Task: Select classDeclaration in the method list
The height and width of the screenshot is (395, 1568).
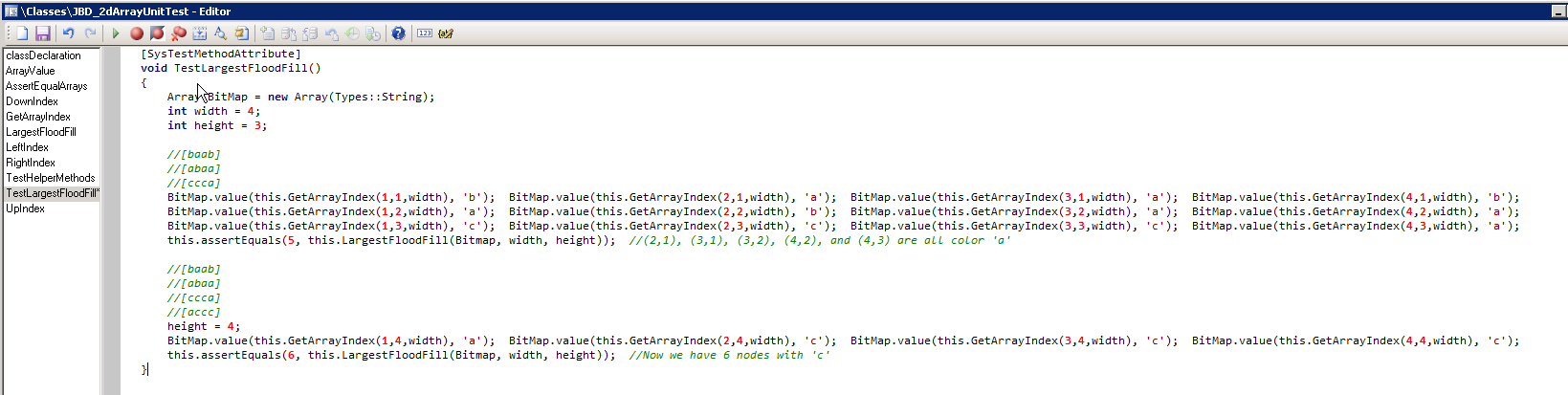Action: [43, 55]
